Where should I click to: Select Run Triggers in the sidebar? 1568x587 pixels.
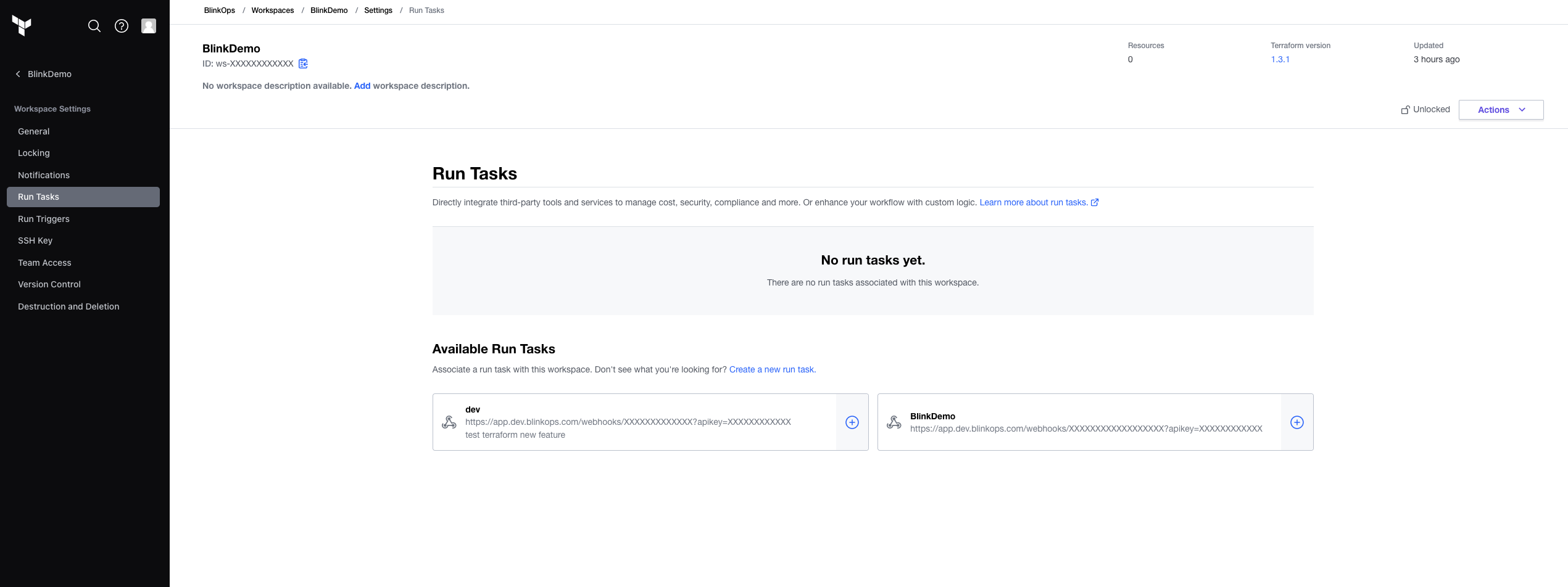tap(43, 219)
